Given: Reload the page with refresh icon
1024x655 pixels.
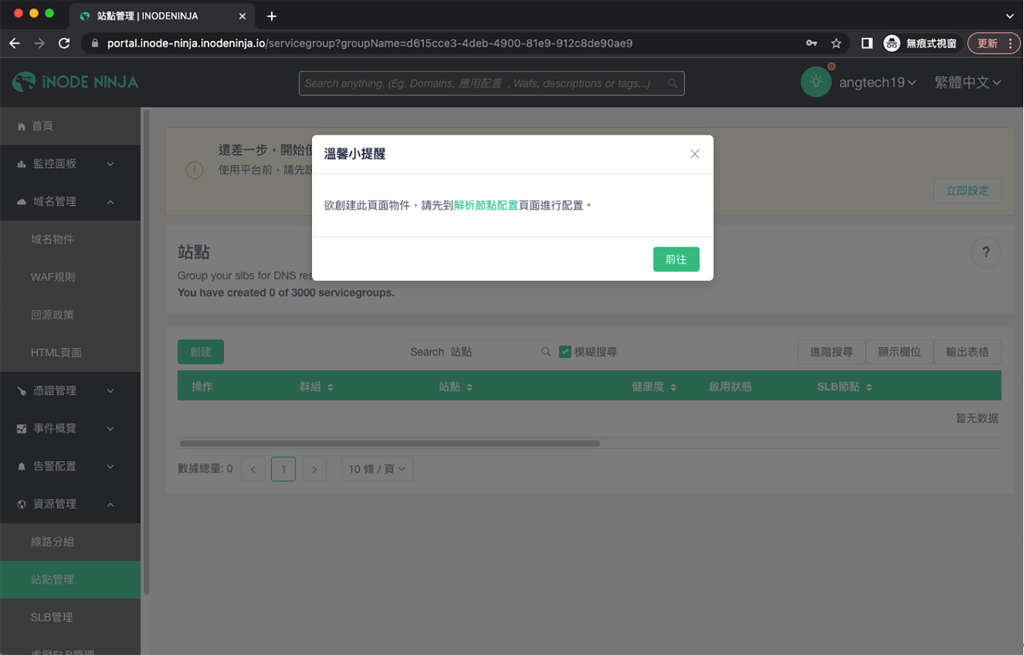Looking at the screenshot, I should coord(64,43).
